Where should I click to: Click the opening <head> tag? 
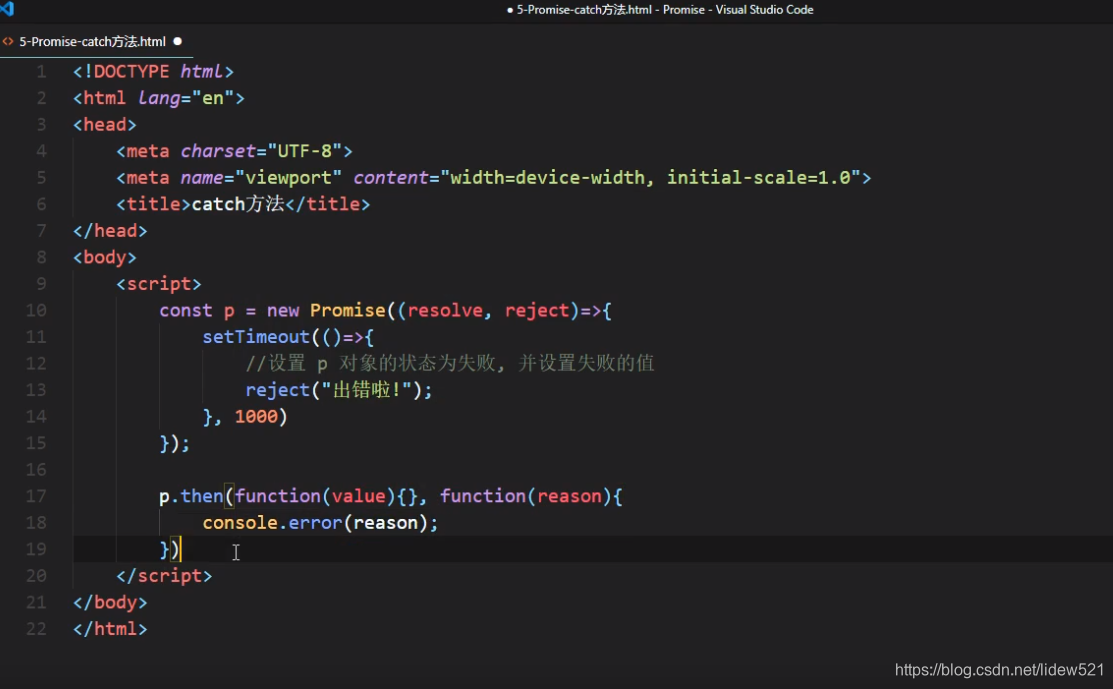click(104, 125)
